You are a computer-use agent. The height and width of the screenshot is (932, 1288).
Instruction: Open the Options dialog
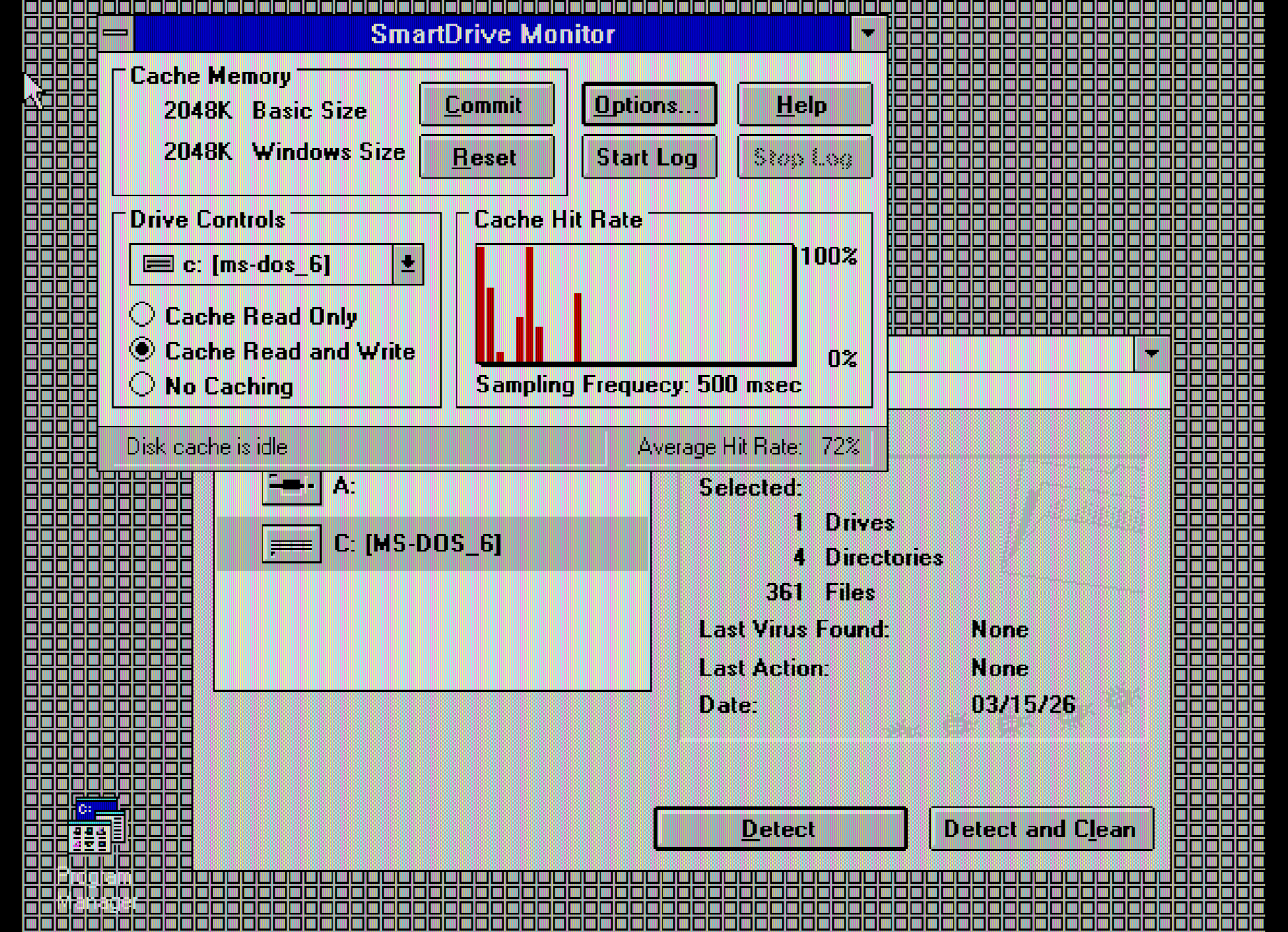pos(648,105)
